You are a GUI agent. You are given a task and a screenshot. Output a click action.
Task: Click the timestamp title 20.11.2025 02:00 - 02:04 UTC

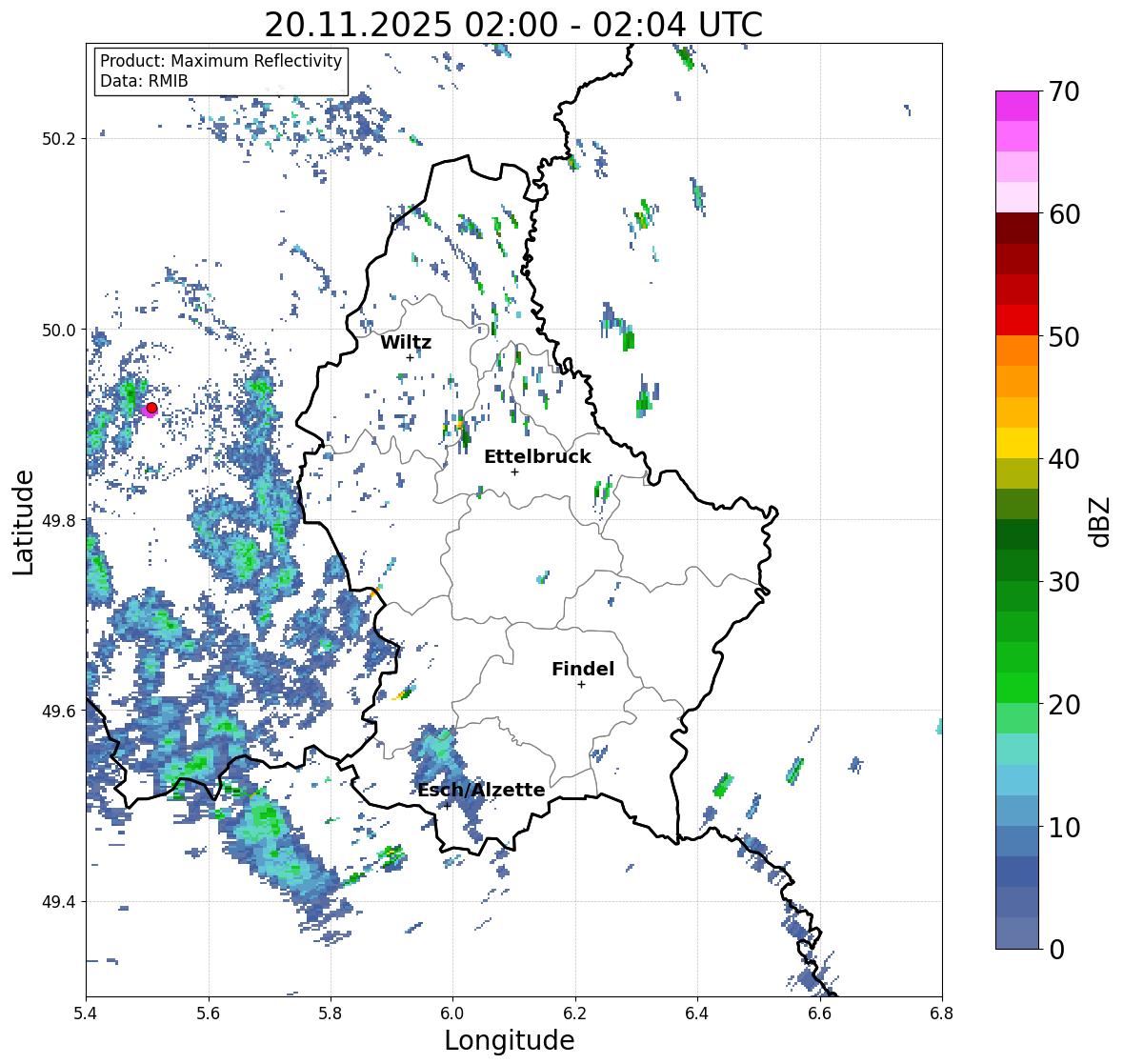coord(513,25)
